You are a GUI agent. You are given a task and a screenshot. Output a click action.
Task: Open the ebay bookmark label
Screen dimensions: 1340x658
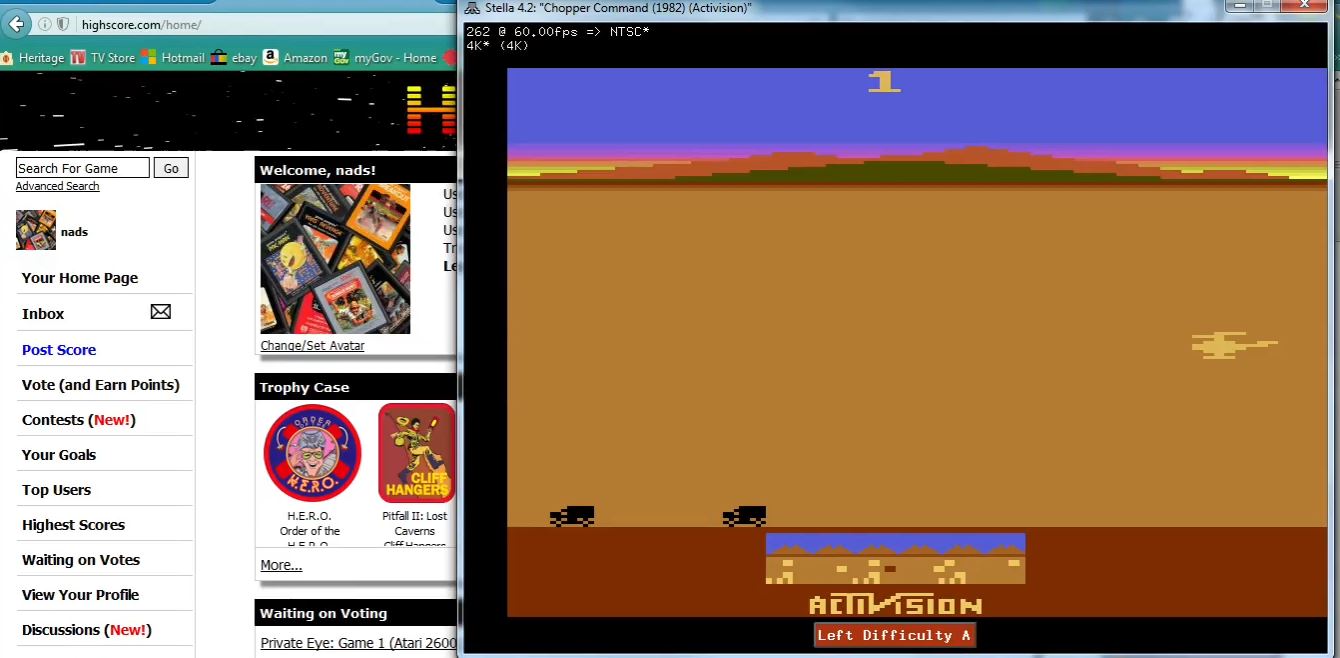(x=244, y=58)
